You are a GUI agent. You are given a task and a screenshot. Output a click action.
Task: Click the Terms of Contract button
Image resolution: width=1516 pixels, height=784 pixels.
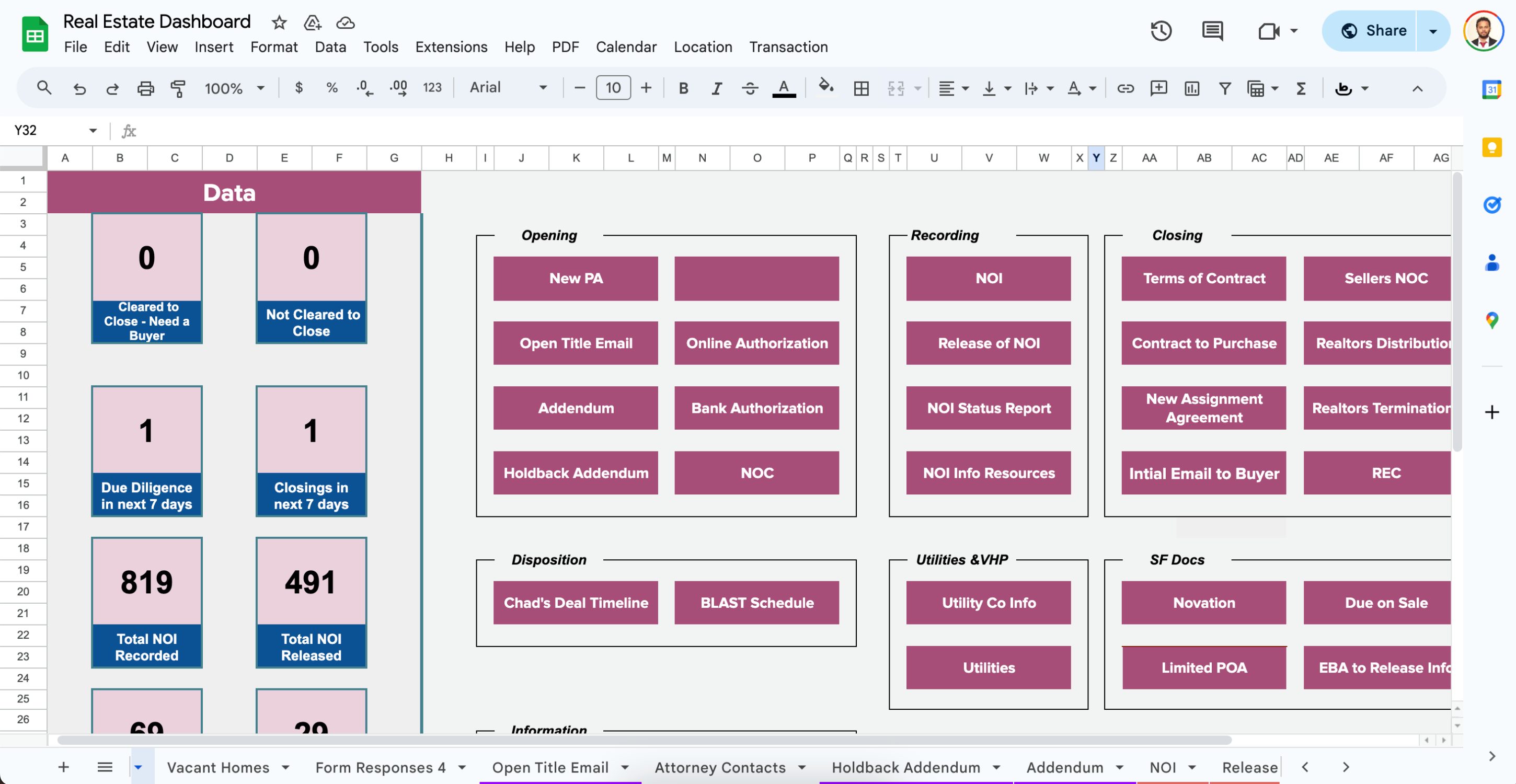click(1204, 279)
